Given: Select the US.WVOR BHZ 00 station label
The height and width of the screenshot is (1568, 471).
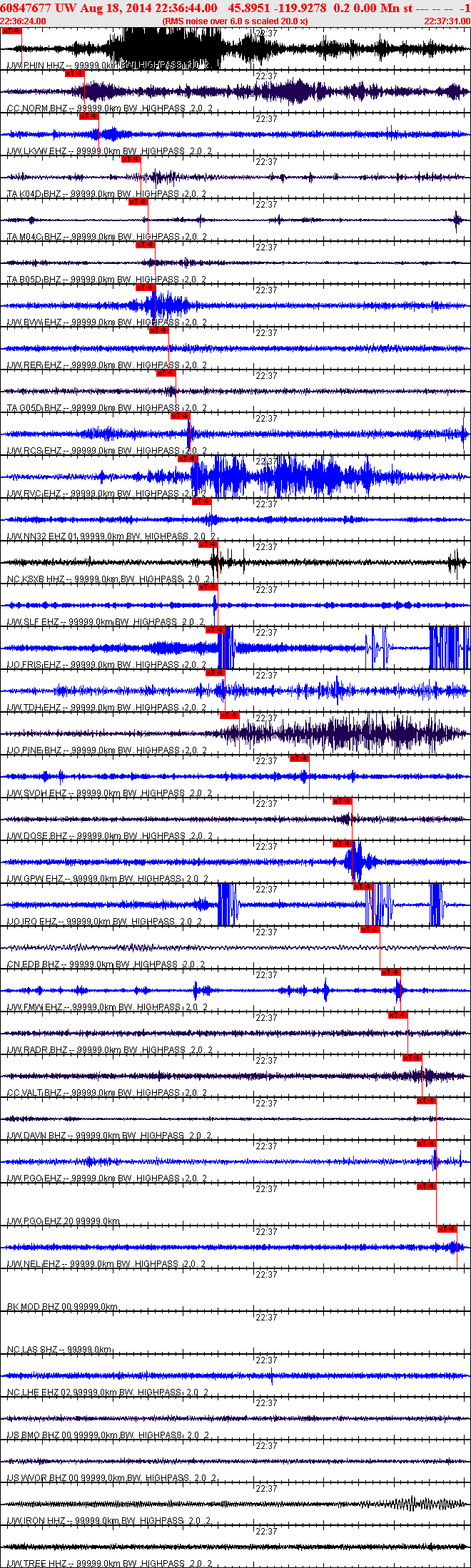Looking at the screenshot, I should coord(111,1478).
